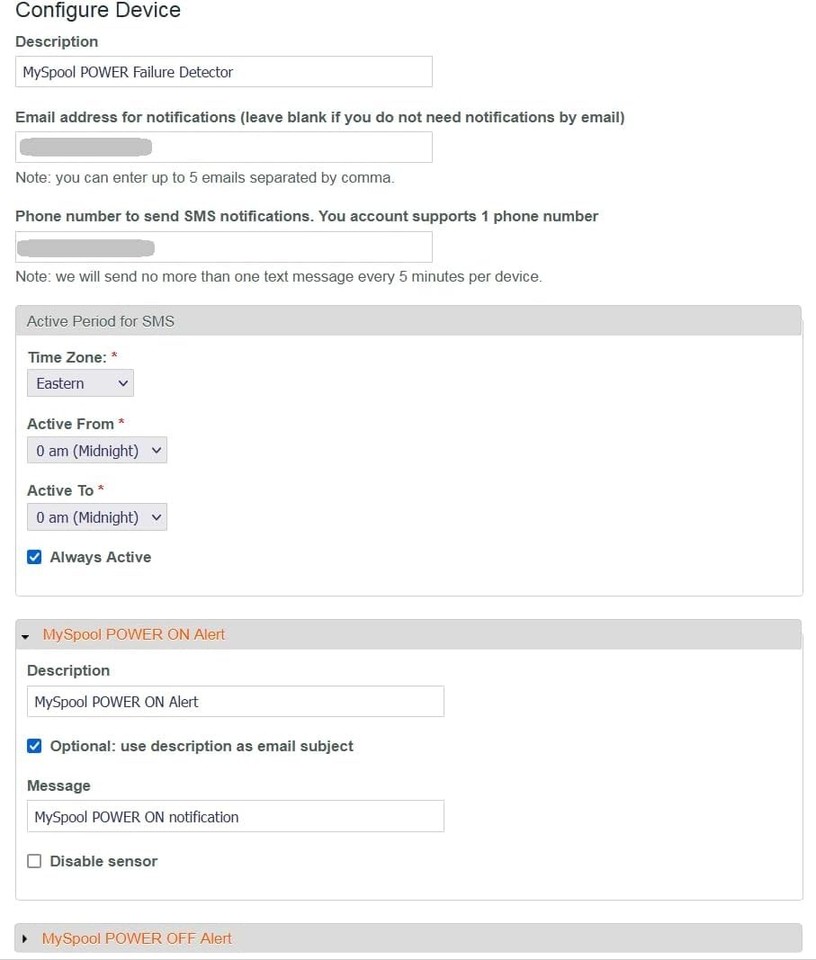Viewport: 816px width, 960px height.
Task: Click the email address notifications field
Action: pyautogui.click(x=223, y=146)
